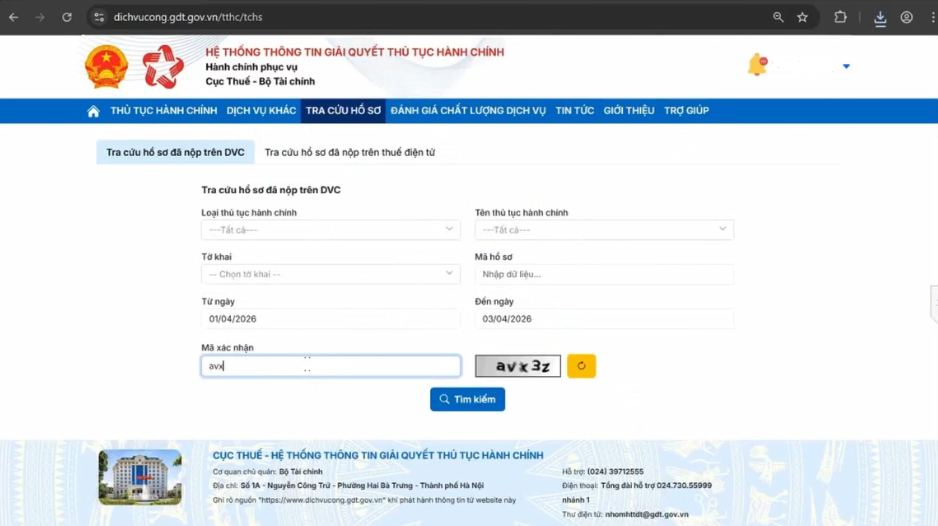Click the Đến ngày date field
The height and width of the screenshot is (526, 938).
[604, 319]
